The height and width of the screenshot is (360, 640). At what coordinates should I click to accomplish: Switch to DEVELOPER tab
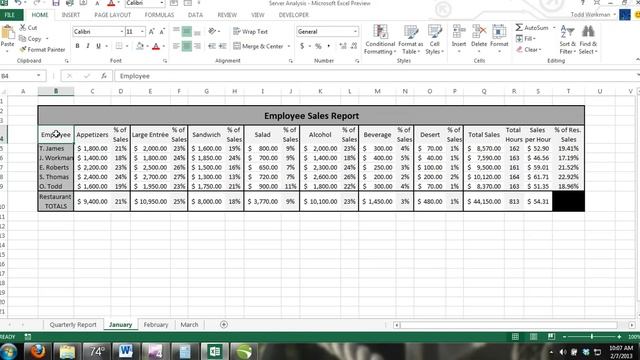[293, 15]
